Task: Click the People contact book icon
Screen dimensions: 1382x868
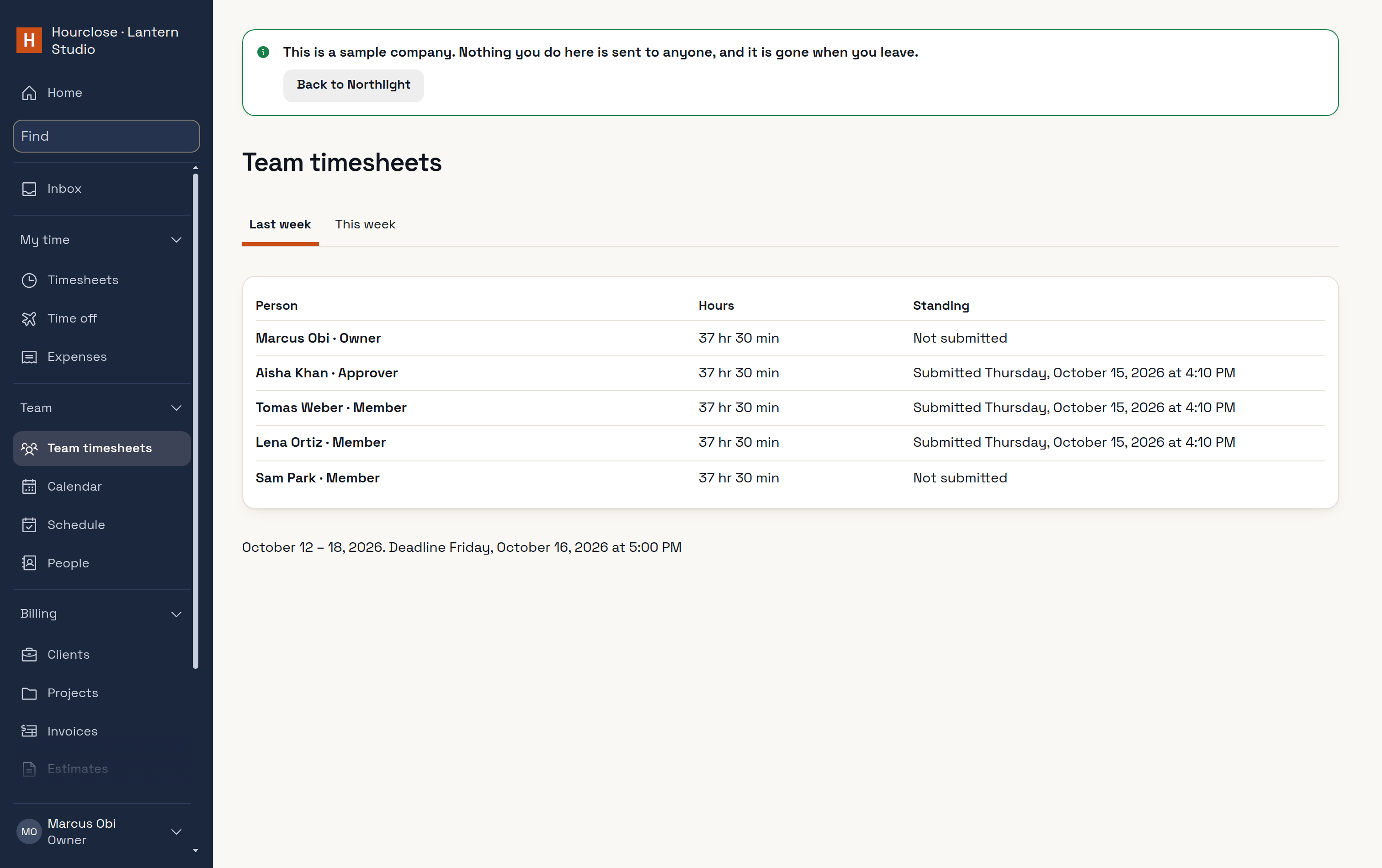Action: [x=29, y=563]
